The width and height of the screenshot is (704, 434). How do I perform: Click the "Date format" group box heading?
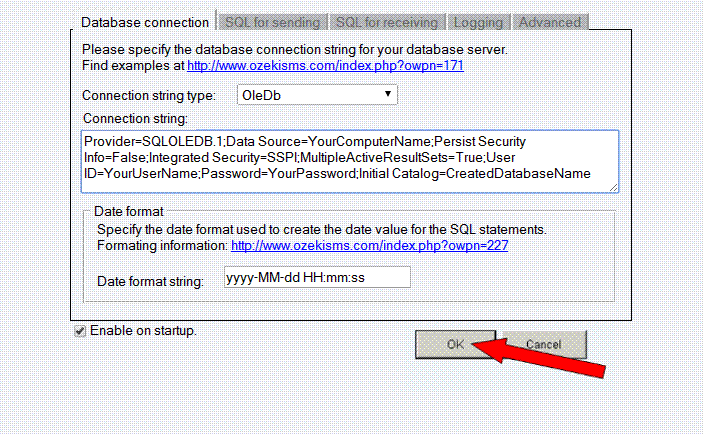coord(129,211)
